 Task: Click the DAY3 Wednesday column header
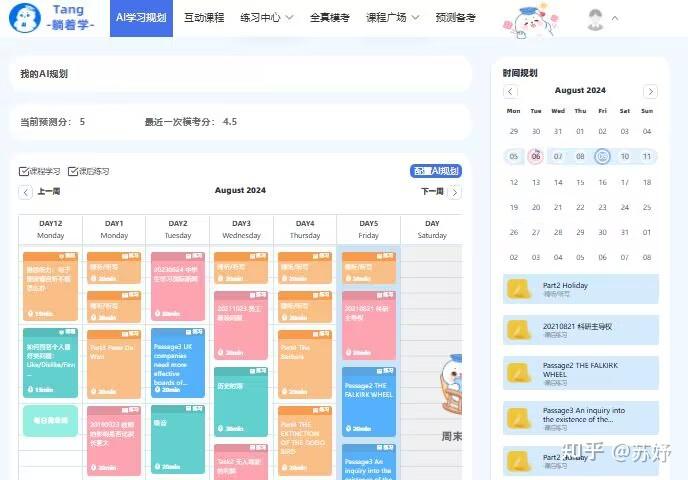pos(241,229)
